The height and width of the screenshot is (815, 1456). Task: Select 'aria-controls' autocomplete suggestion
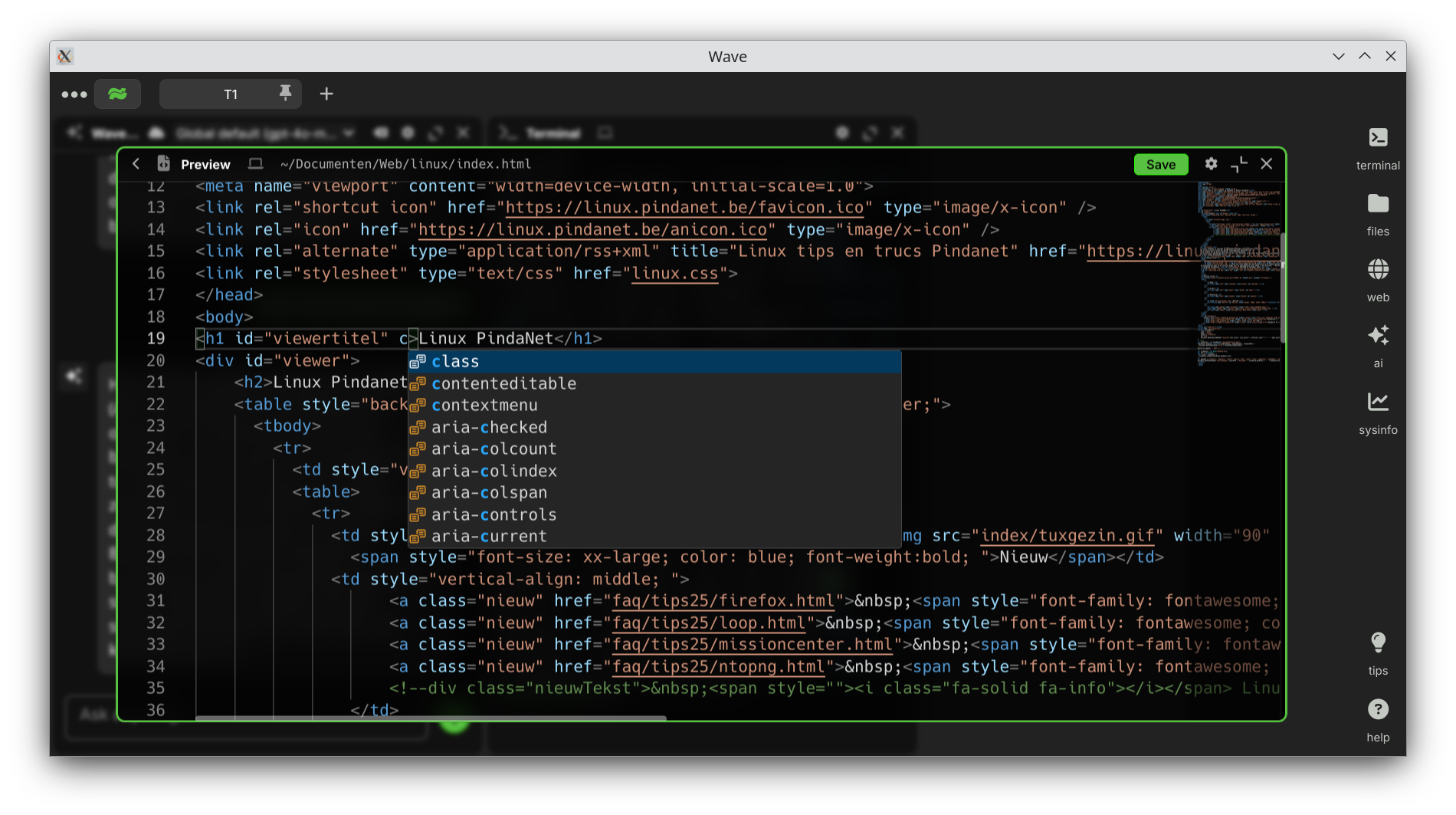654,514
